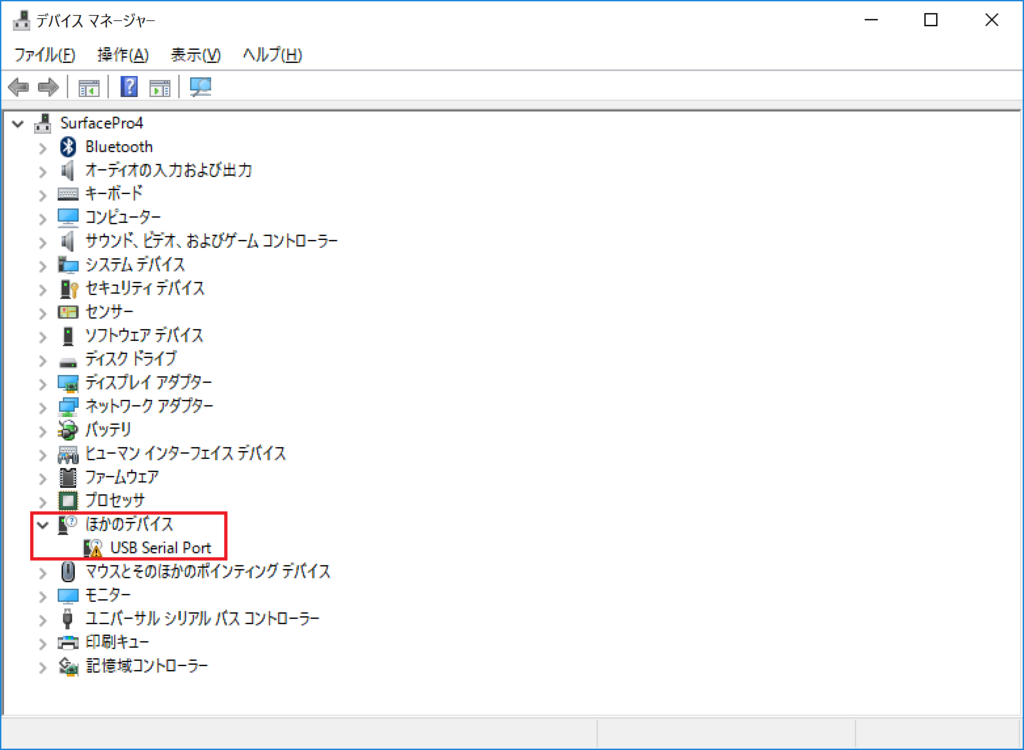Select the ディスク ドライブ label
Screen dimensions: 1024x750
point(131,359)
